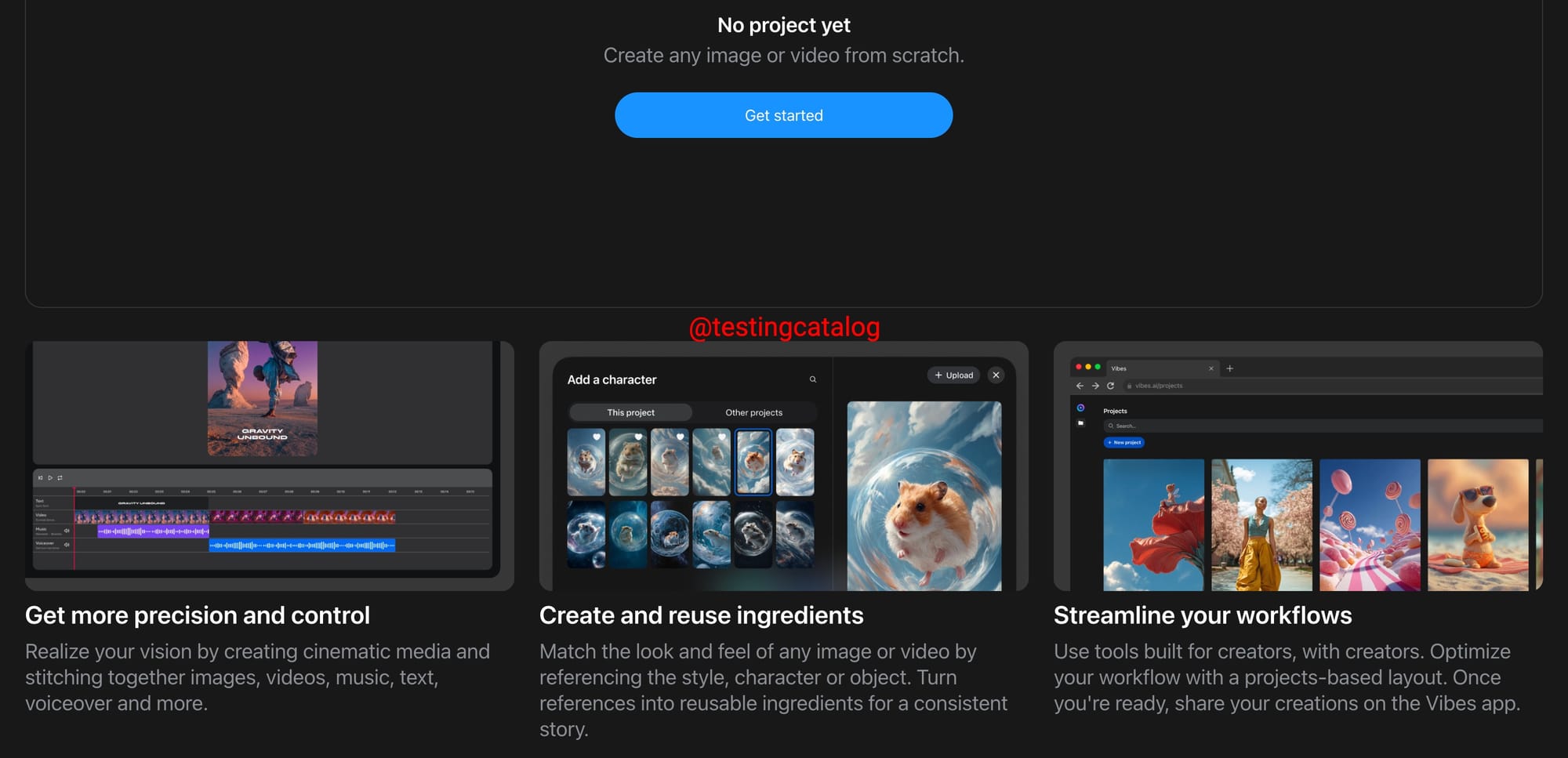
Task: Mute the Voiceover track speaker icon
Action: (x=67, y=545)
